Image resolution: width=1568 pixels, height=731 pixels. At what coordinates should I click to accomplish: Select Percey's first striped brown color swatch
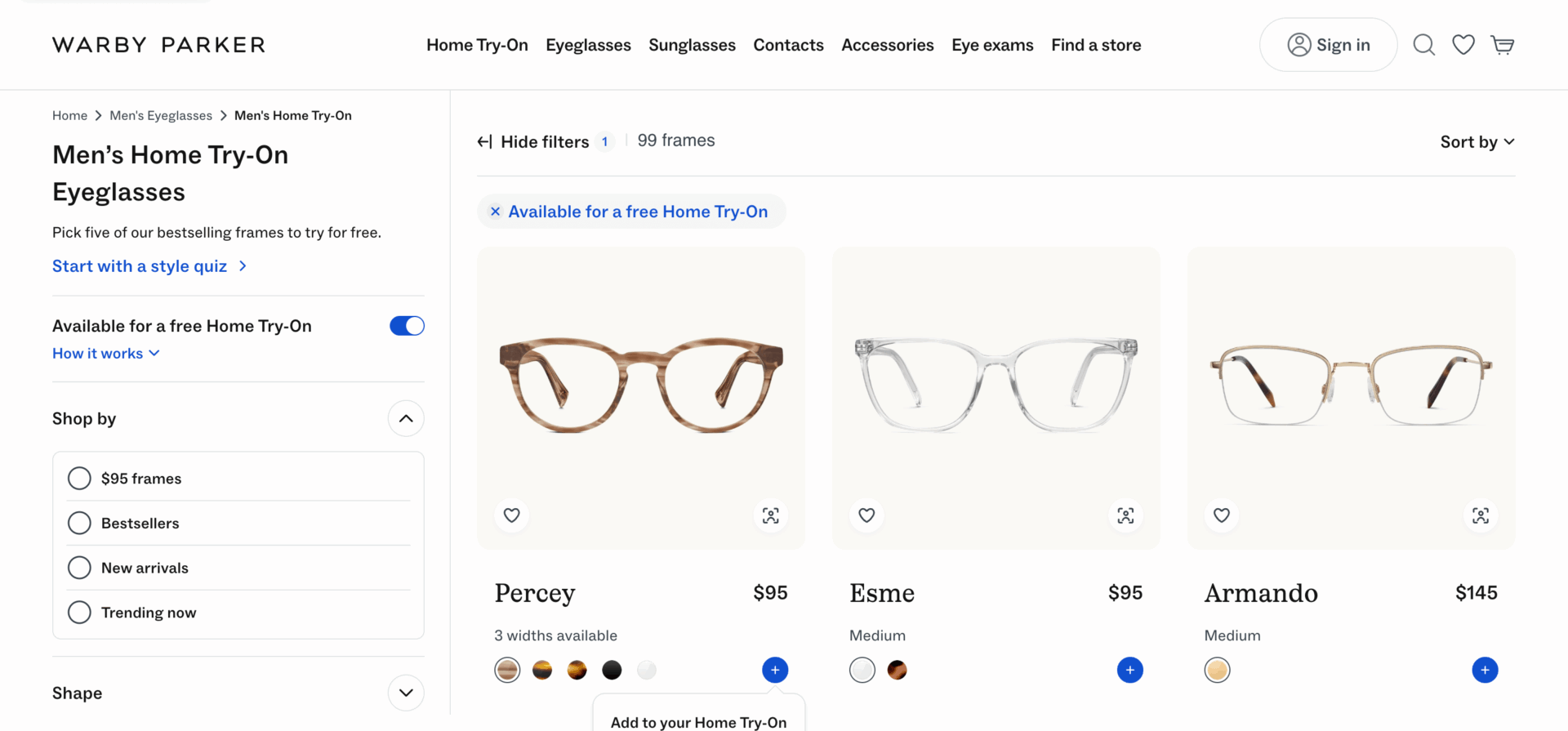[507, 670]
